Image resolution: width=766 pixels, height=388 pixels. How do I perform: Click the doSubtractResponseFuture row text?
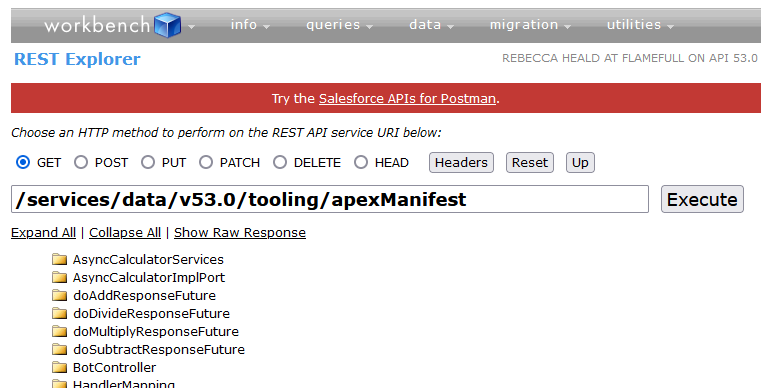tap(159, 350)
